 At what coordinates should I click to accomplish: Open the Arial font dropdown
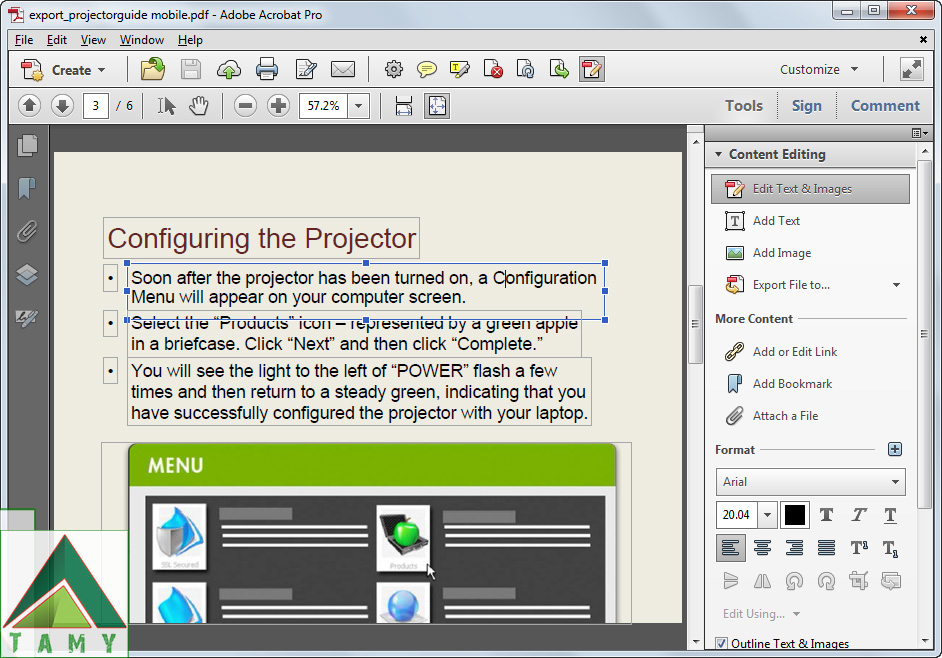tap(810, 482)
